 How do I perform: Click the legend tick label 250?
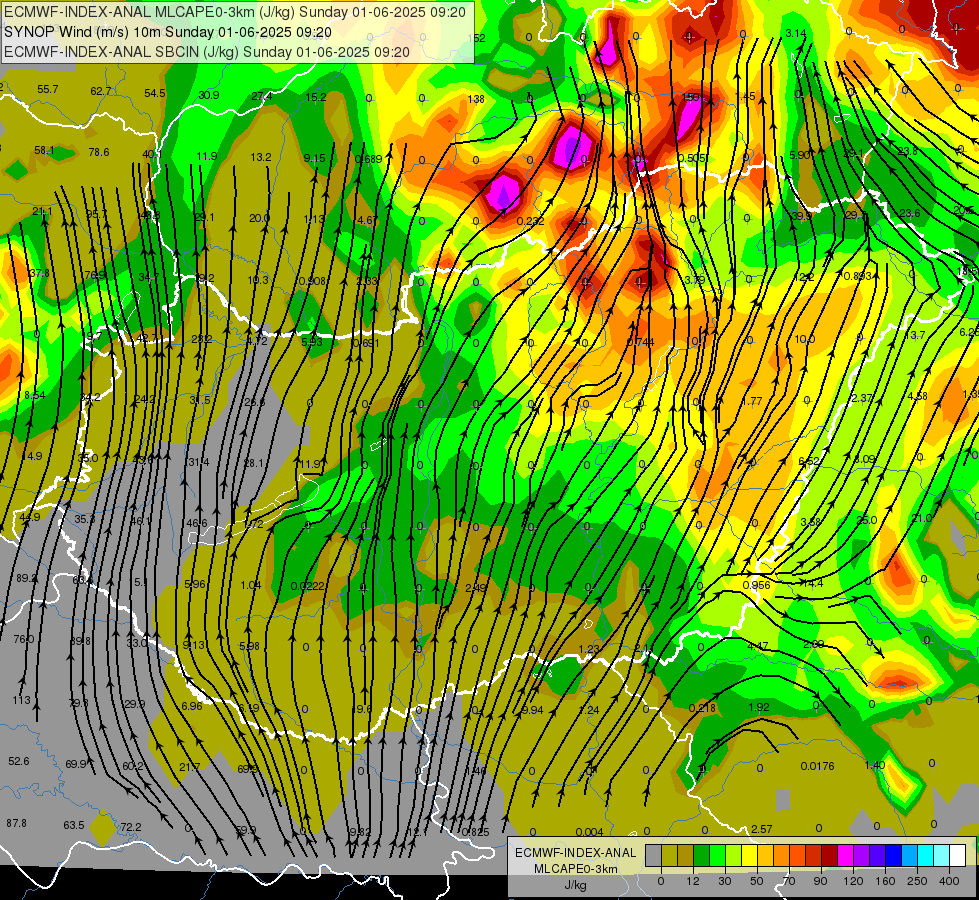pos(917,881)
